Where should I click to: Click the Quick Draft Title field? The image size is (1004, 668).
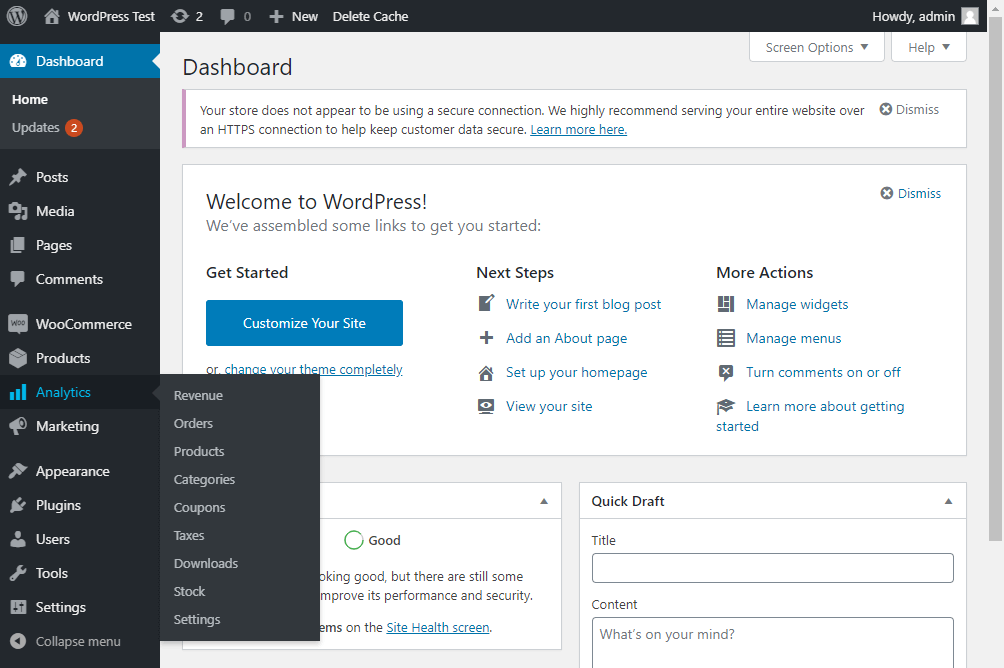tap(772, 568)
